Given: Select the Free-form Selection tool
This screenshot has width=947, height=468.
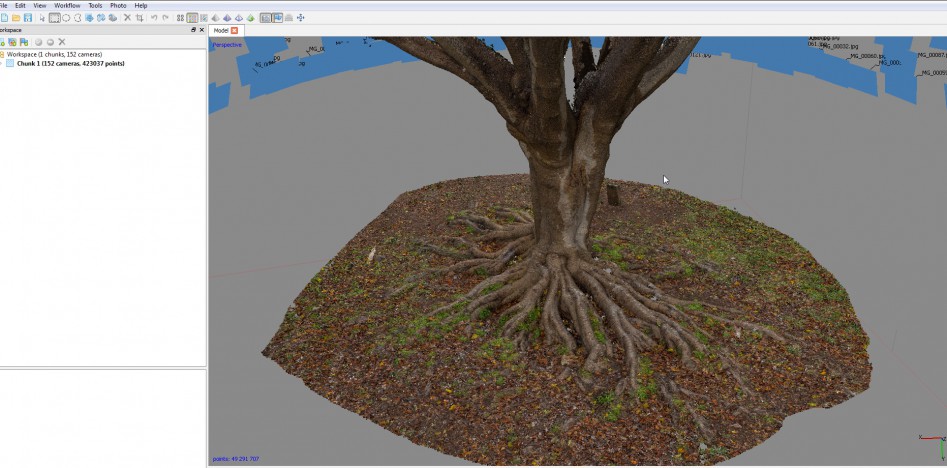Looking at the screenshot, I should coord(78,18).
